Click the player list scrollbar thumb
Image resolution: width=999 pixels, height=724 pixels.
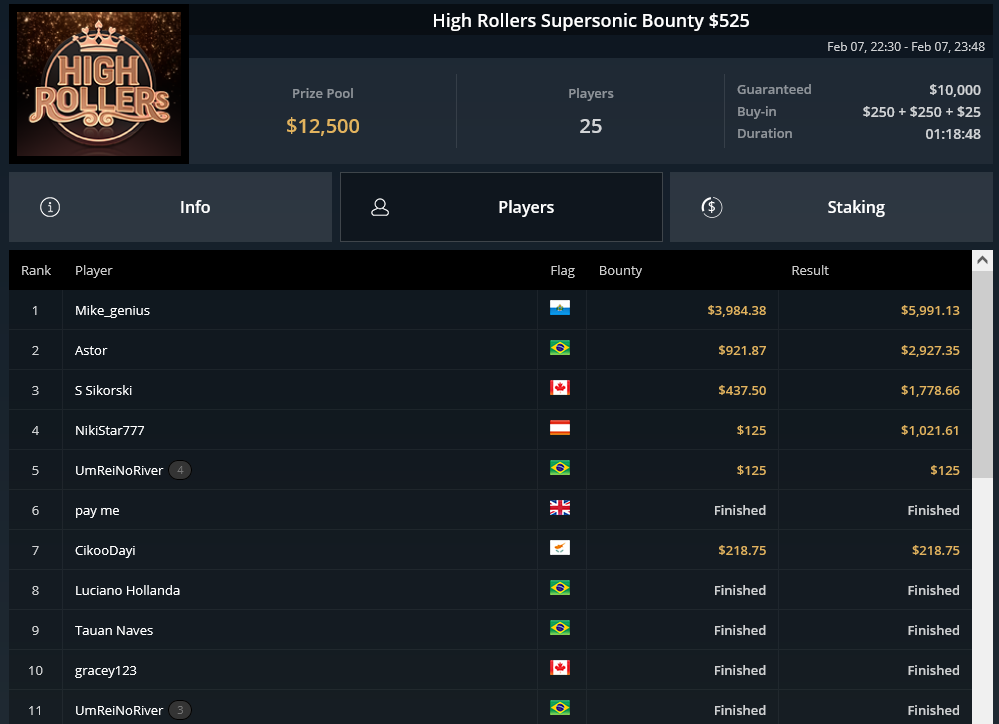[x=982, y=374]
